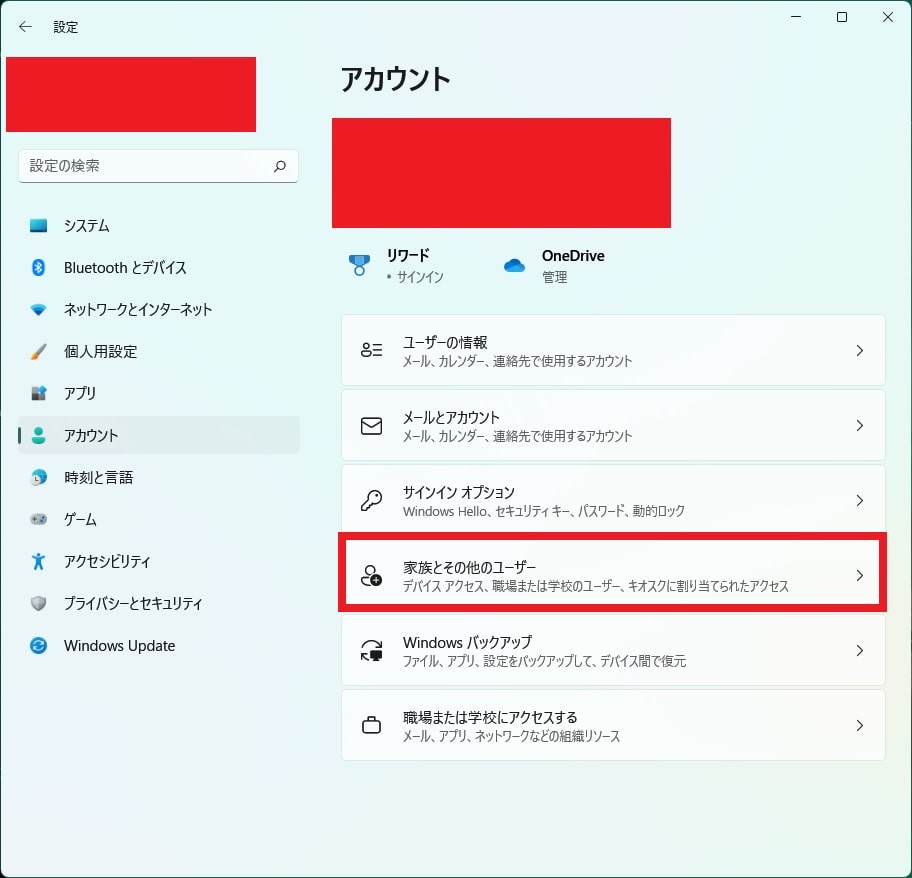Click OneDrive 管理 link

click(x=554, y=277)
